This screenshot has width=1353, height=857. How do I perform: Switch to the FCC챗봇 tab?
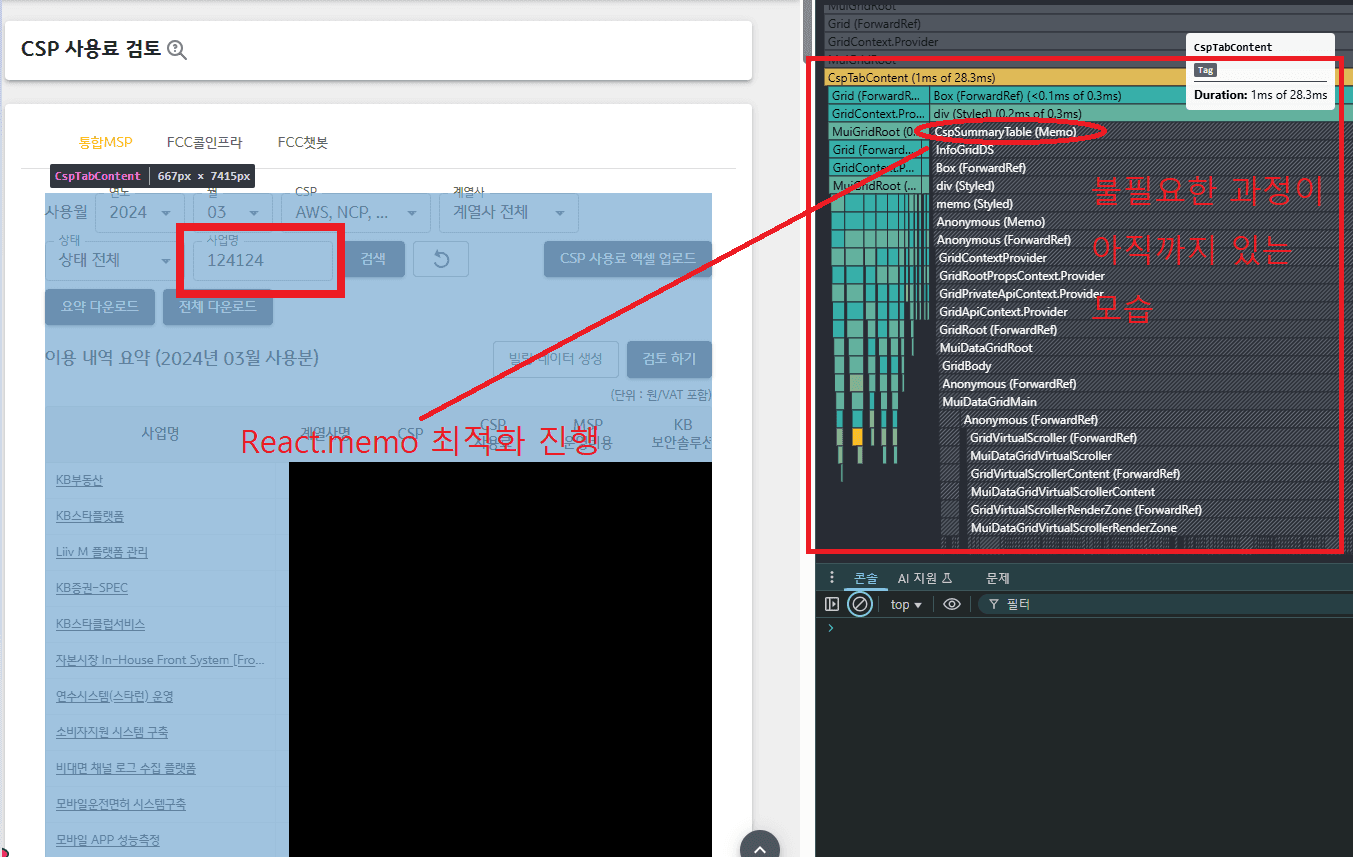click(x=303, y=143)
